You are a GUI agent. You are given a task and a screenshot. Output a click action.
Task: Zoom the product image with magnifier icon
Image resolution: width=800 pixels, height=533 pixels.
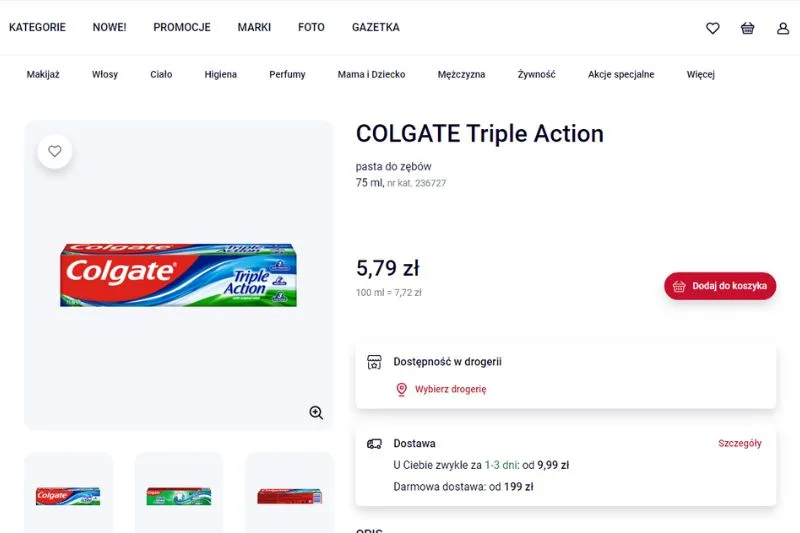click(x=316, y=412)
